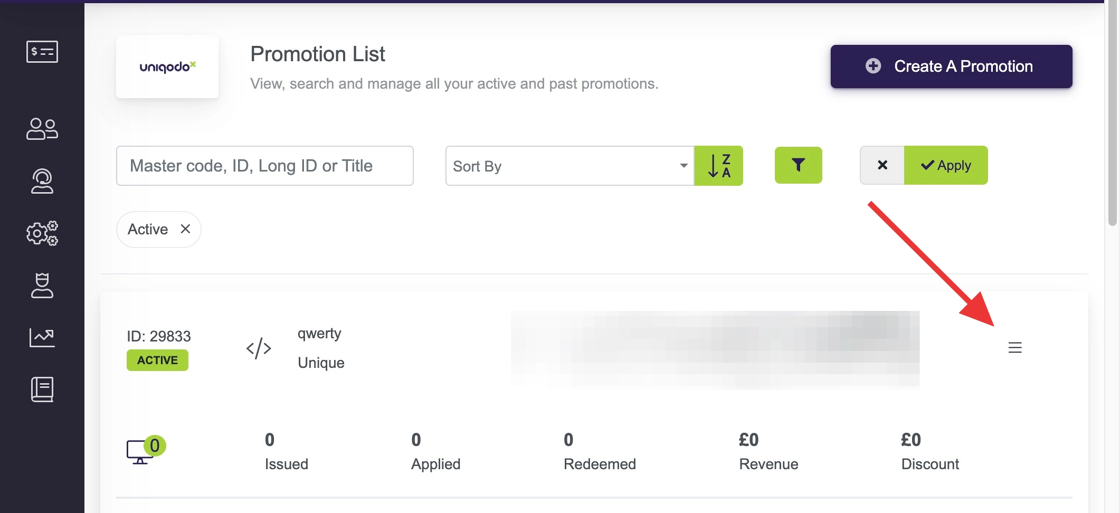Click the admin user sidebar icon

(42, 286)
